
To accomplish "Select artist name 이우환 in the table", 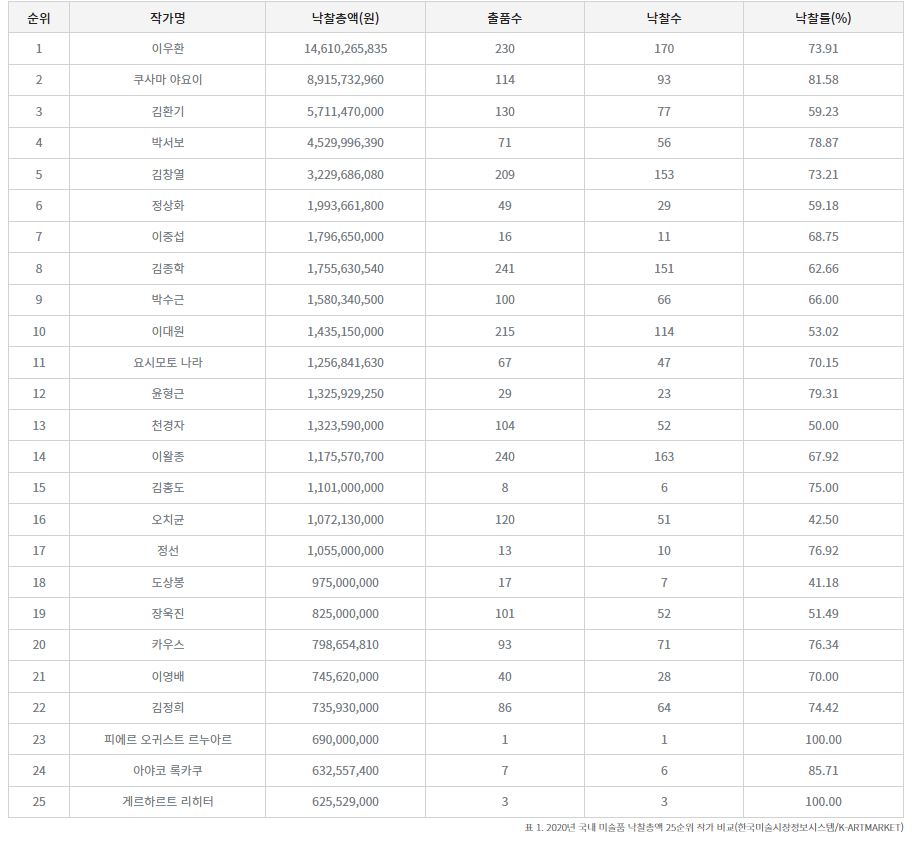I will 166,48.
